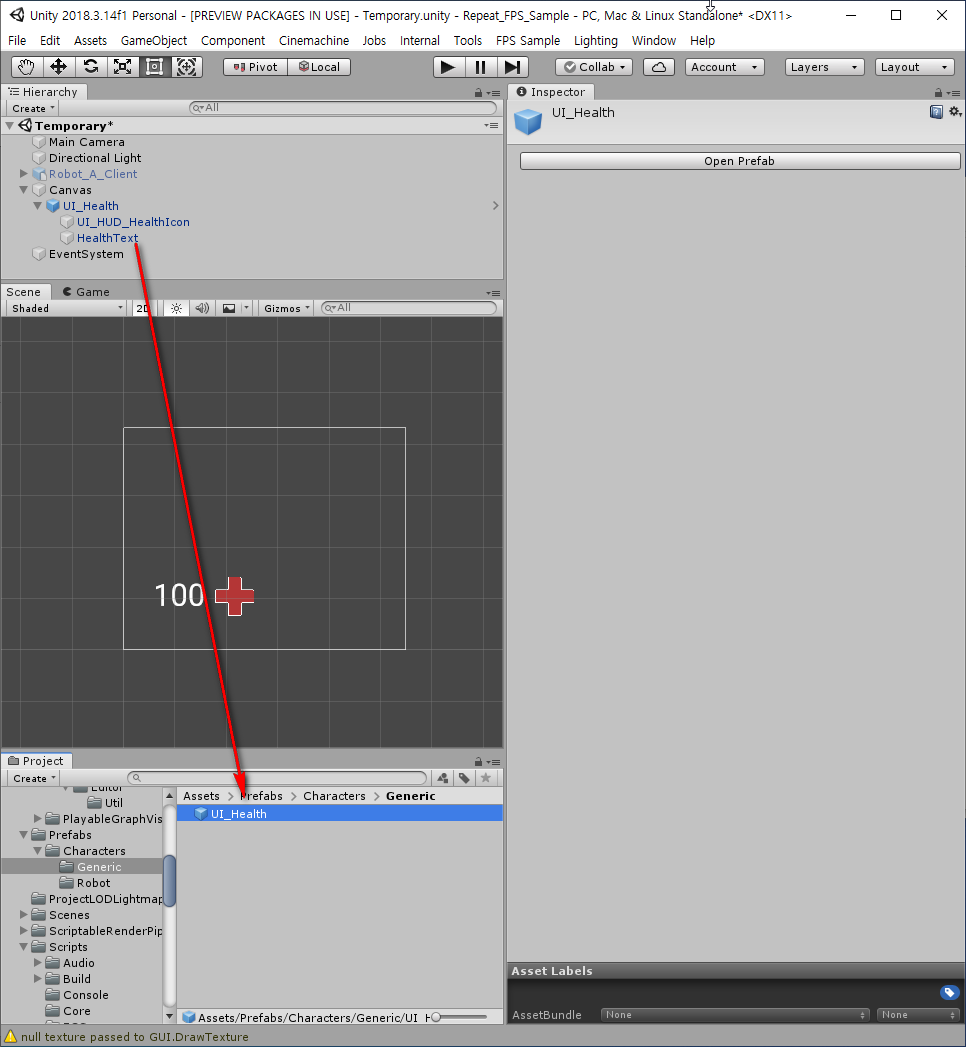Select HealthText in Hierarchy
The image size is (966, 1047).
pyautogui.click(x=107, y=238)
